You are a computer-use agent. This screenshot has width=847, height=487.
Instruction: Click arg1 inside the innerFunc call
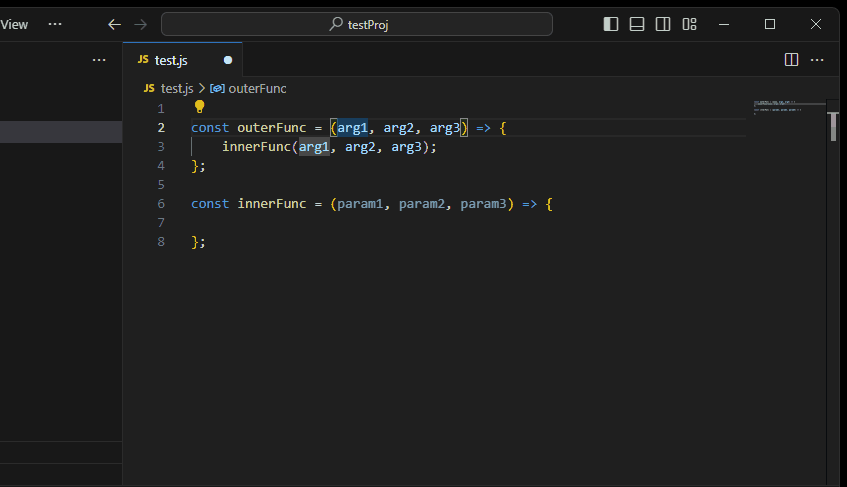point(314,147)
